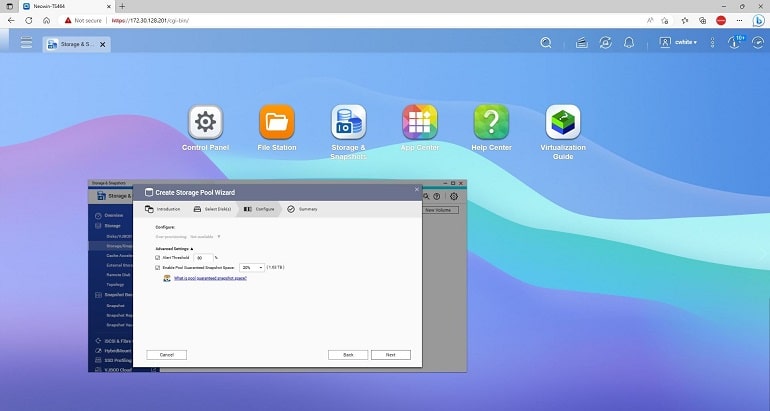Image resolution: width=770 pixels, height=411 pixels.
Task: Launch File Station from the desktop
Action: [x=277, y=122]
